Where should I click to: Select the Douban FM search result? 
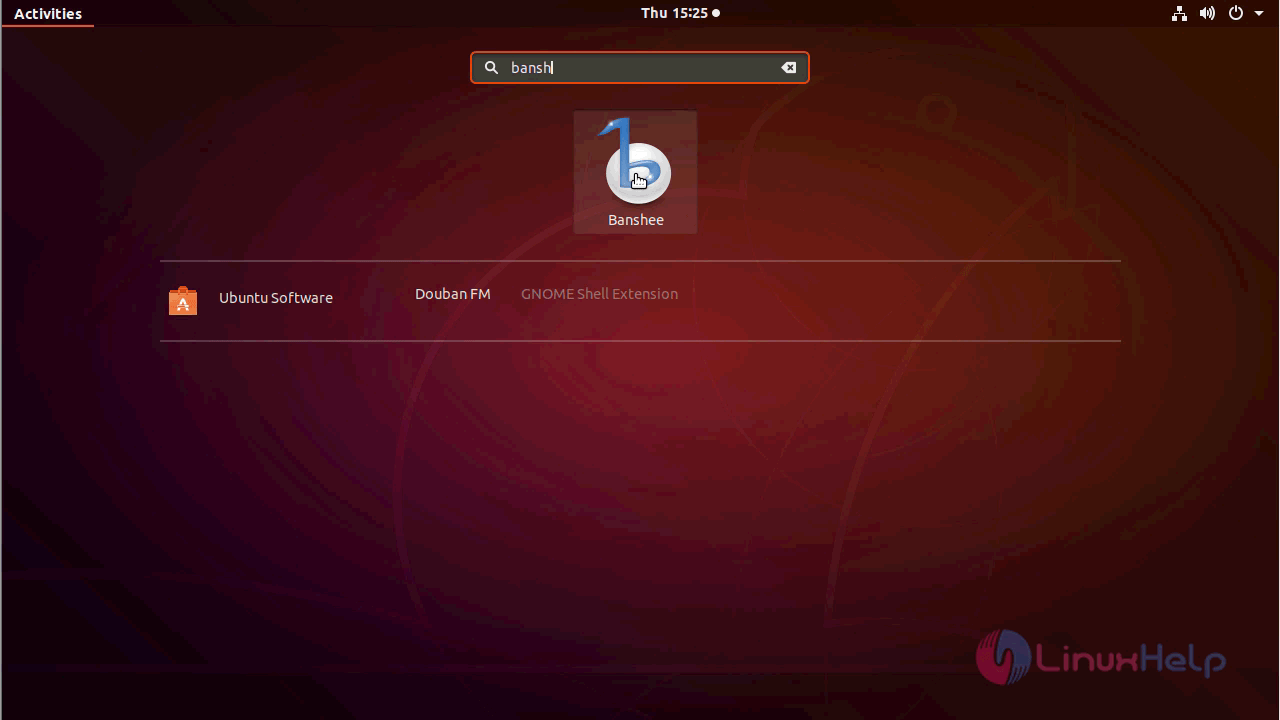453,294
